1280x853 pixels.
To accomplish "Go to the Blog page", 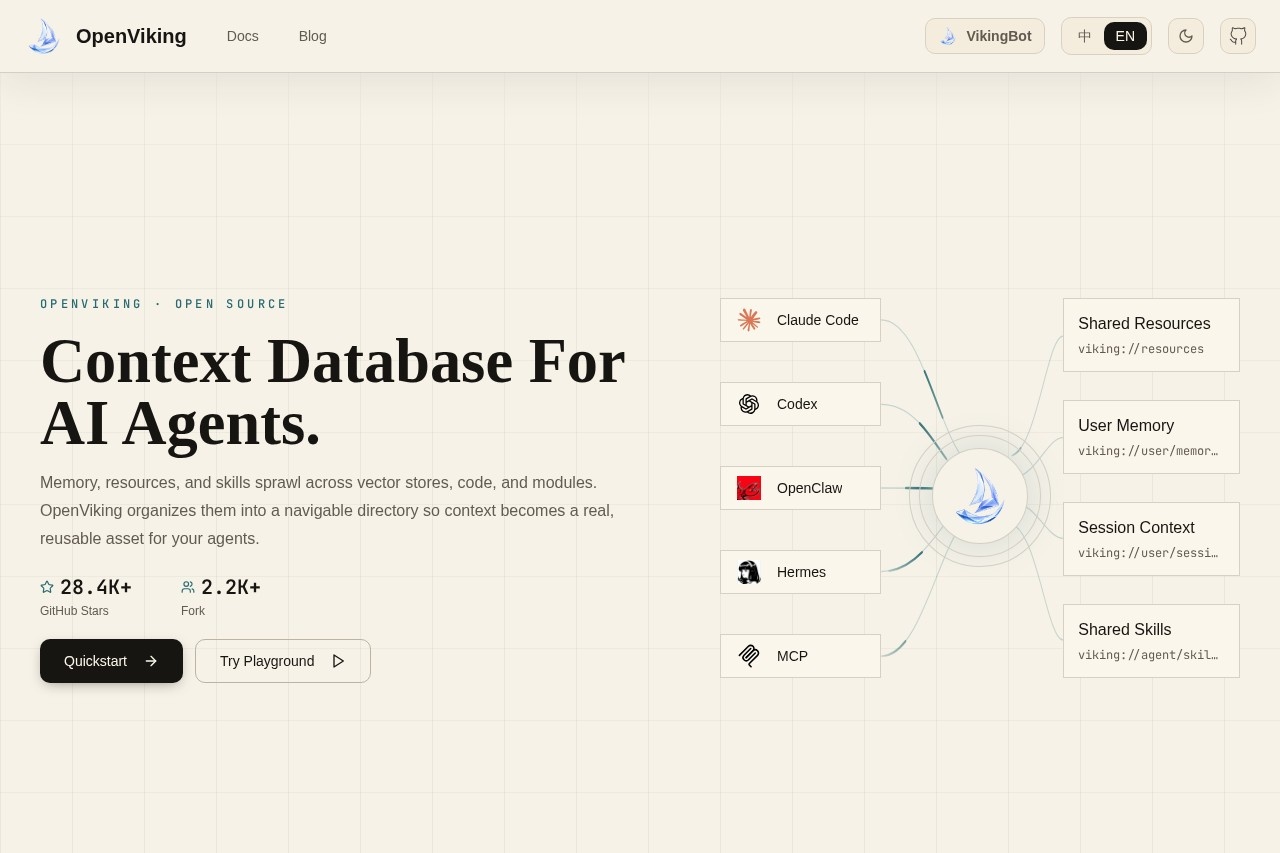I will pyautogui.click(x=313, y=36).
